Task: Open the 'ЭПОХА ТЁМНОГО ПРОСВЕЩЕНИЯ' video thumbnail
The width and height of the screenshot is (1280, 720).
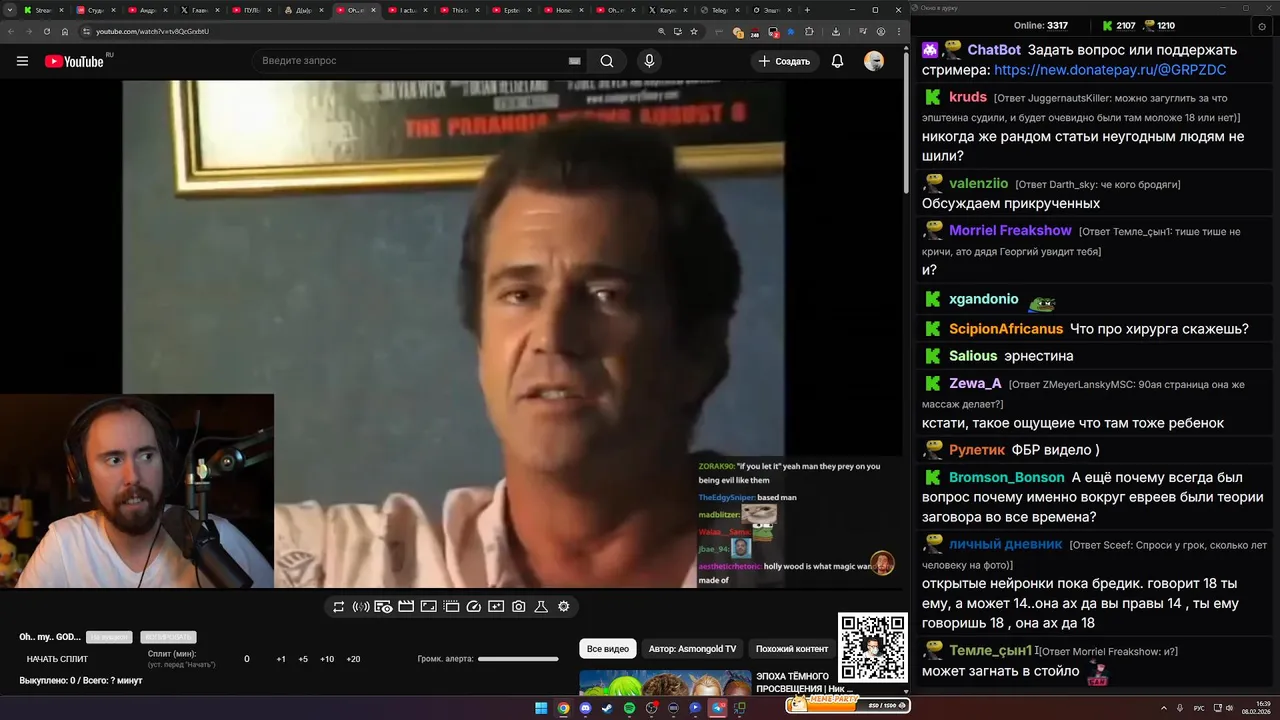Action: 665,683
